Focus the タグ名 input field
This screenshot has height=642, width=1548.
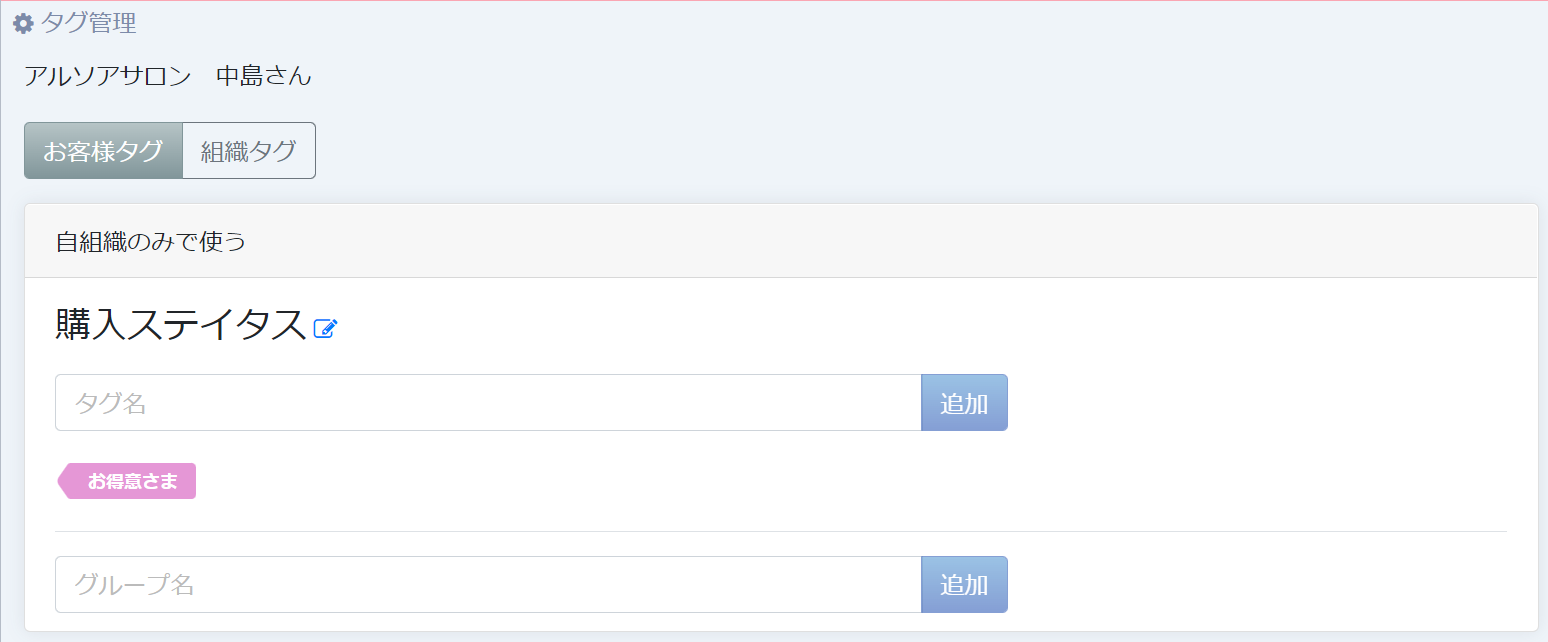[488, 403]
